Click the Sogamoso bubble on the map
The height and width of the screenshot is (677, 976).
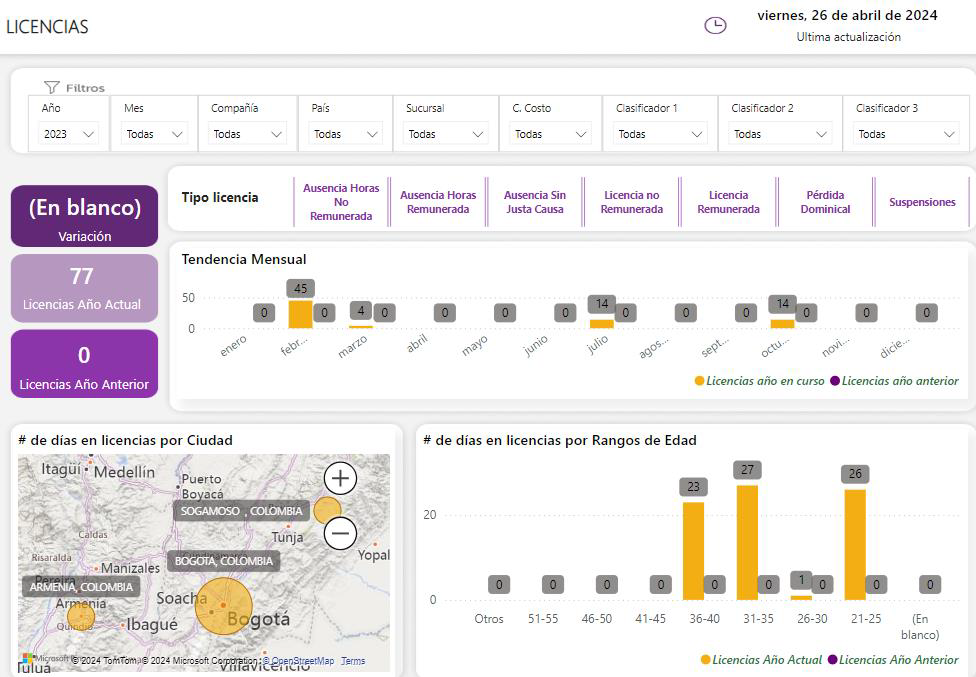pyautogui.click(x=327, y=510)
